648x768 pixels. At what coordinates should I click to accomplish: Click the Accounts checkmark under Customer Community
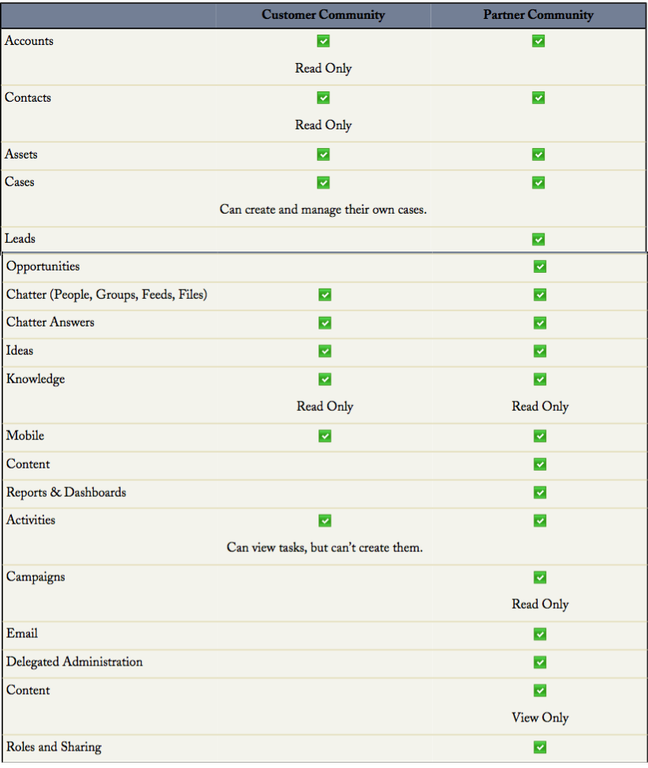click(323, 41)
